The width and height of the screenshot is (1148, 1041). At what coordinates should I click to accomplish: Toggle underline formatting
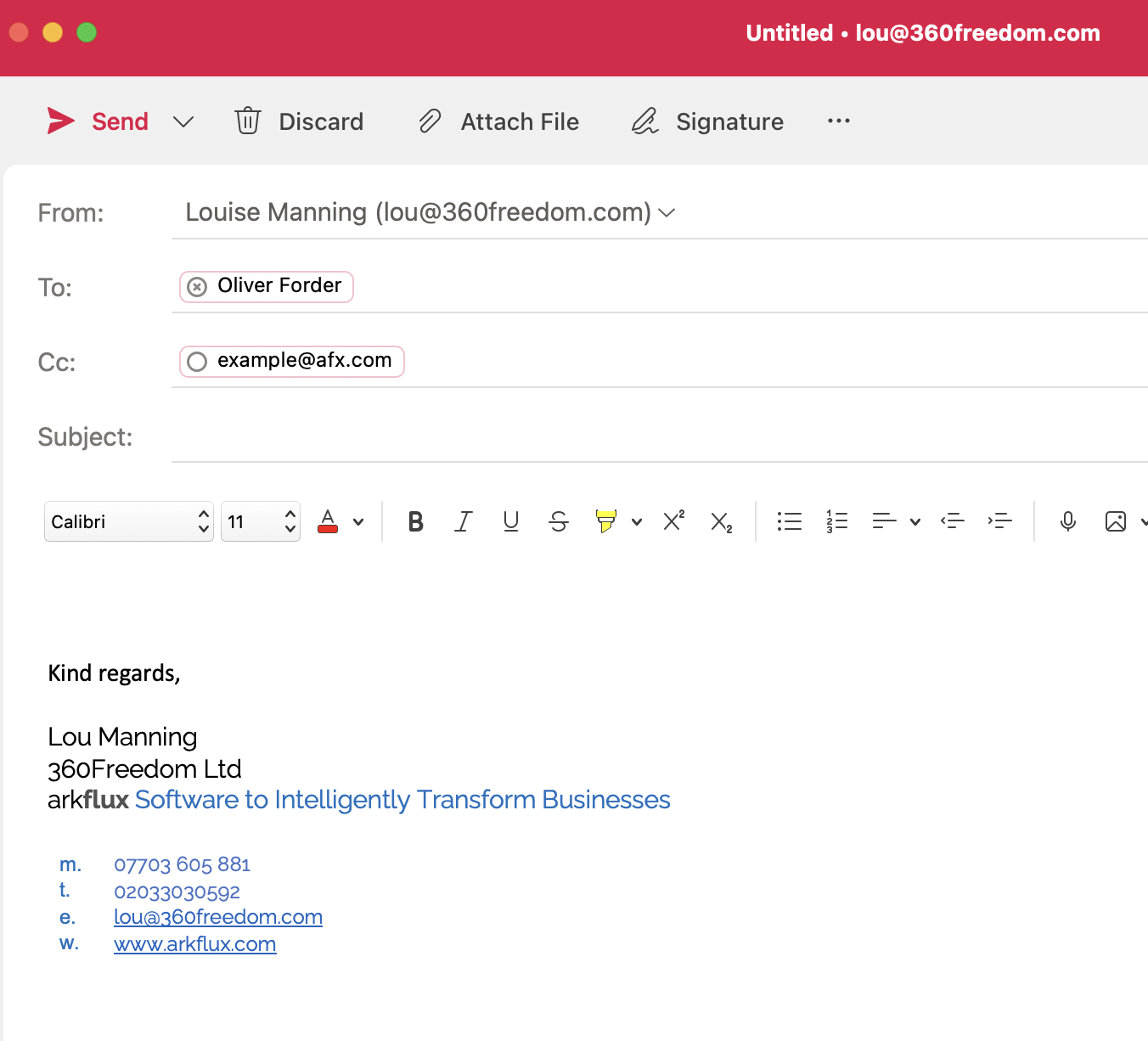[510, 521]
